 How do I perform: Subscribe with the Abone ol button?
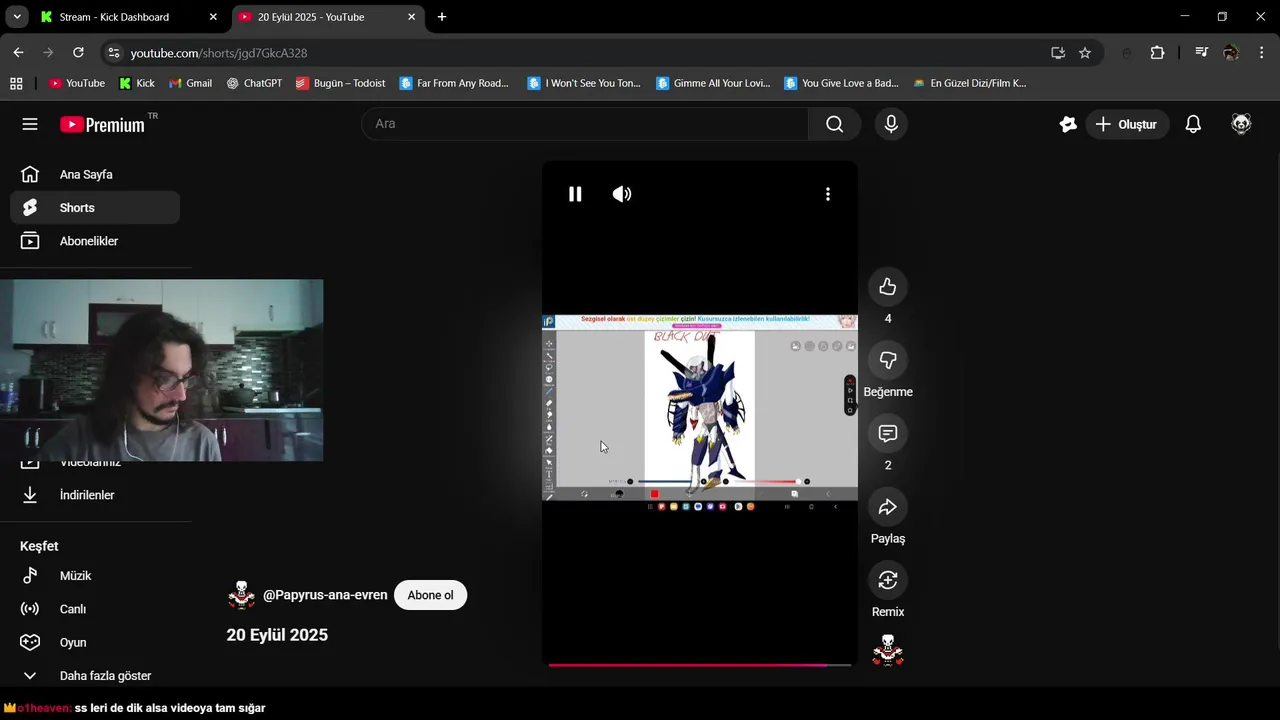430,595
